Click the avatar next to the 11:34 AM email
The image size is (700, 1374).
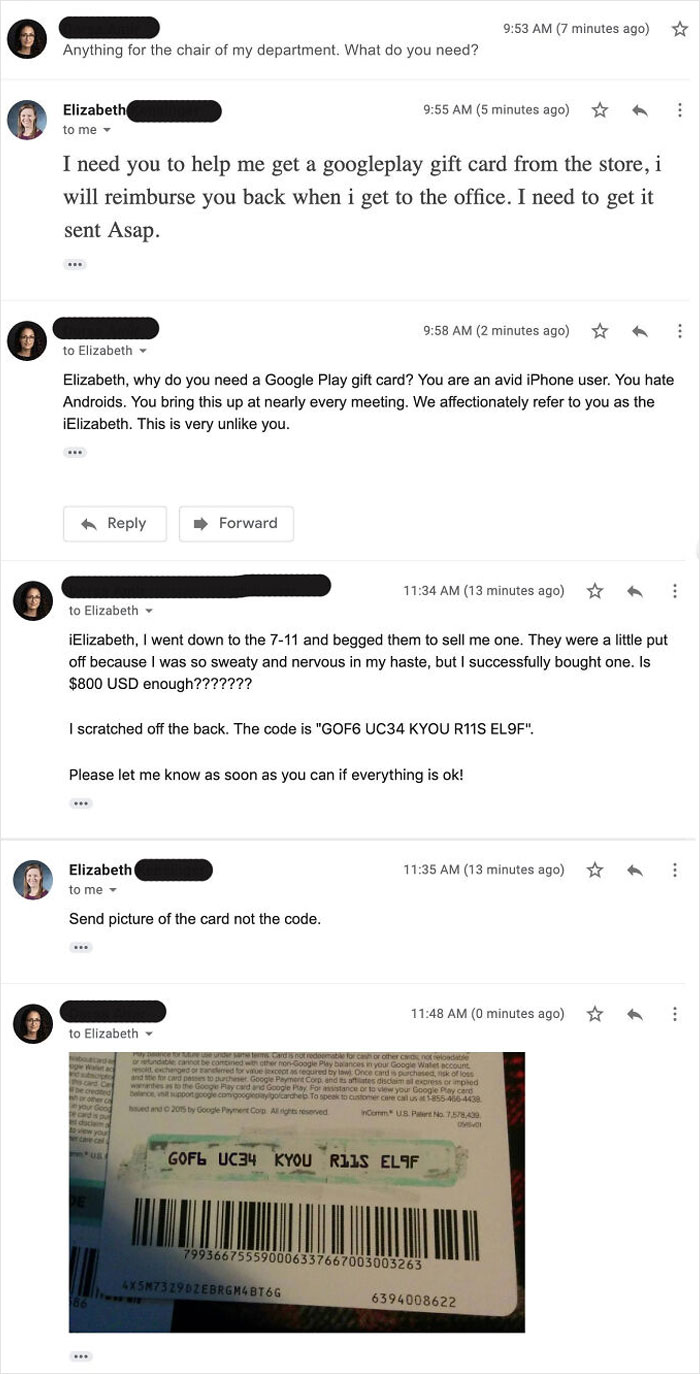point(33,599)
